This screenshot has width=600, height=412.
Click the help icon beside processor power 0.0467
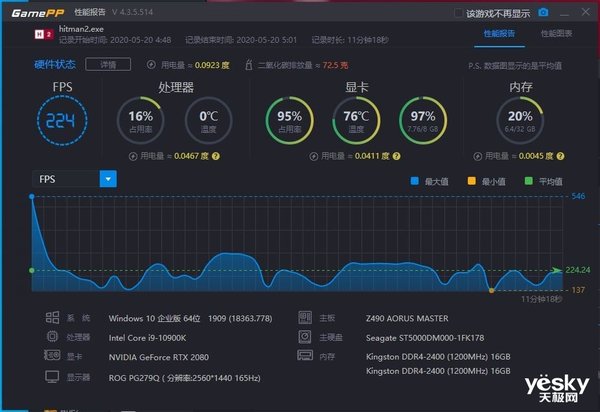pos(216,156)
